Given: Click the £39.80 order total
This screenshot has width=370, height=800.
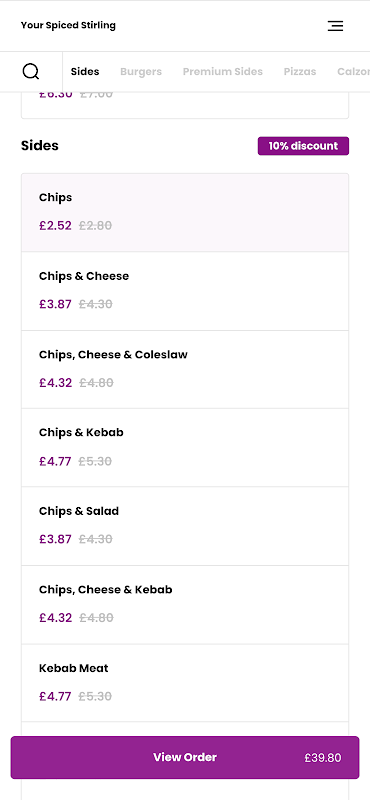Looking at the screenshot, I should [x=323, y=758].
